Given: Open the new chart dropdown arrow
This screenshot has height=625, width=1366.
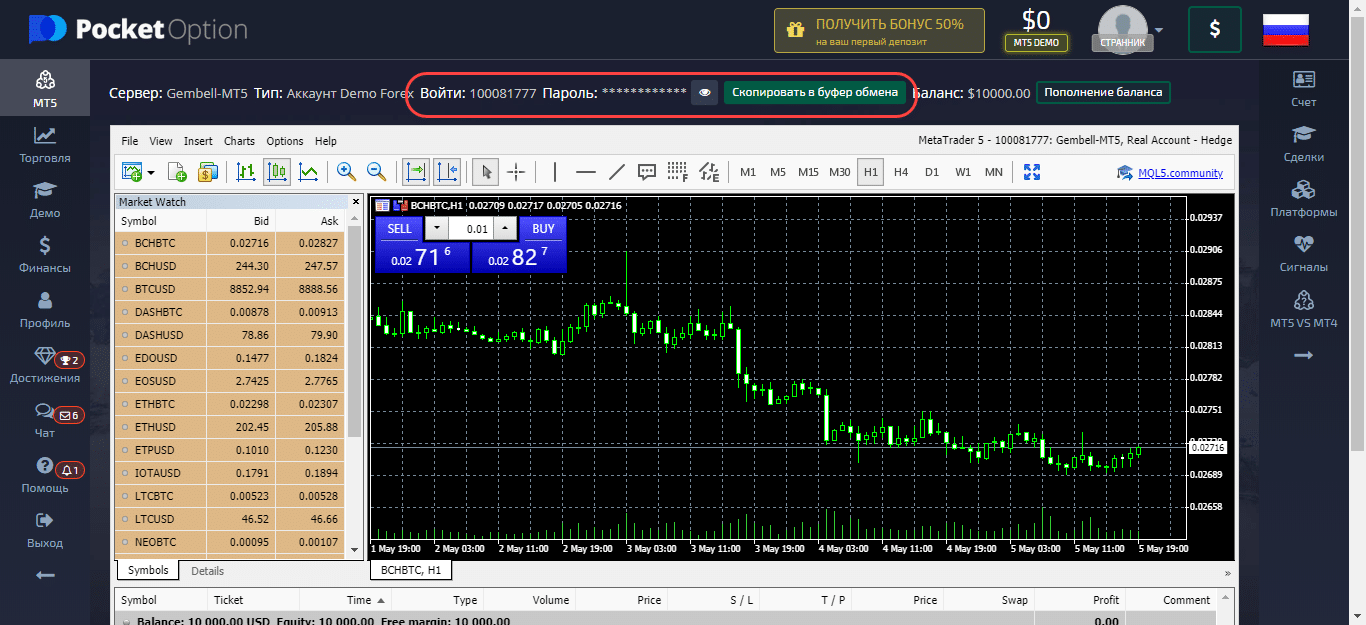Looking at the screenshot, I should [x=151, y=172].
